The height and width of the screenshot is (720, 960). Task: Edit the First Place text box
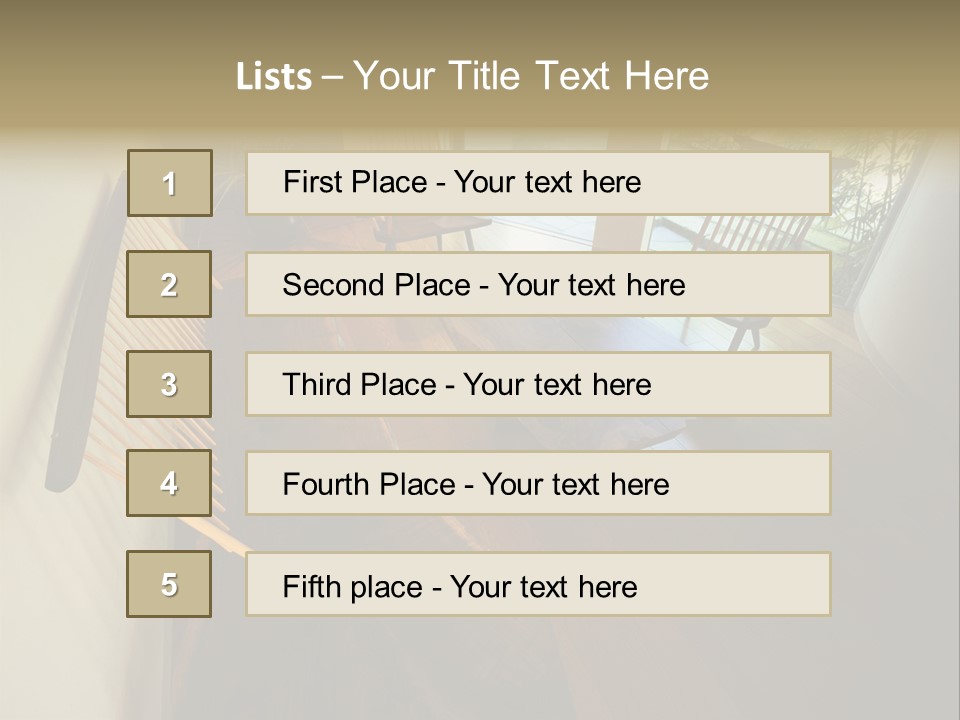click(x=538, y=183)
